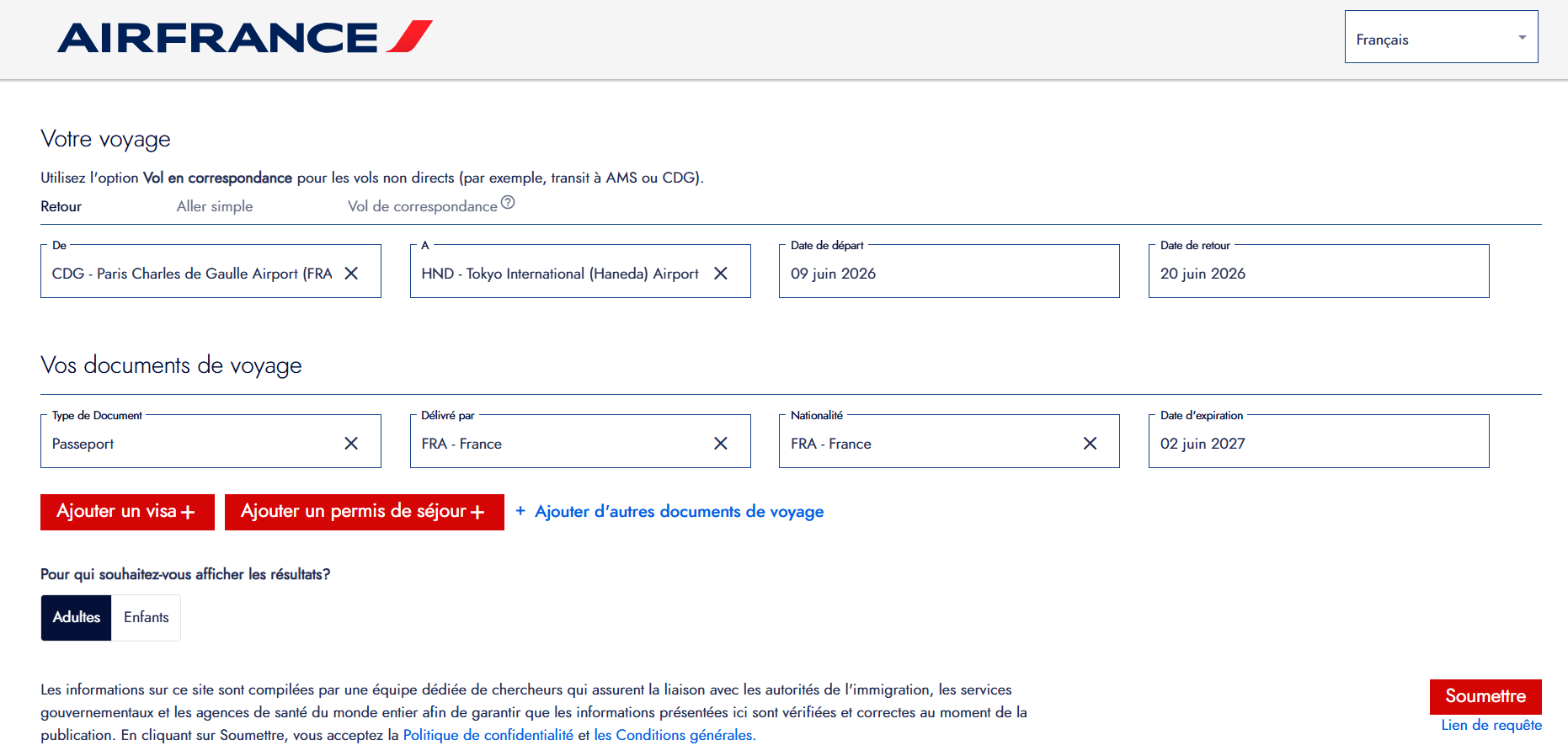Image resolution: width=1568 pixels, height=756 pixels.
Task: Click the Lien de requête link
Action: (1491, 725)
